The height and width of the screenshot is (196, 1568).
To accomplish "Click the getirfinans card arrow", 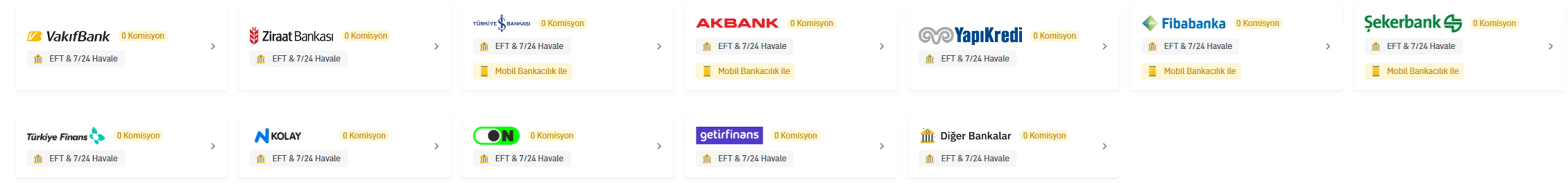I will (x=881, y=146).
